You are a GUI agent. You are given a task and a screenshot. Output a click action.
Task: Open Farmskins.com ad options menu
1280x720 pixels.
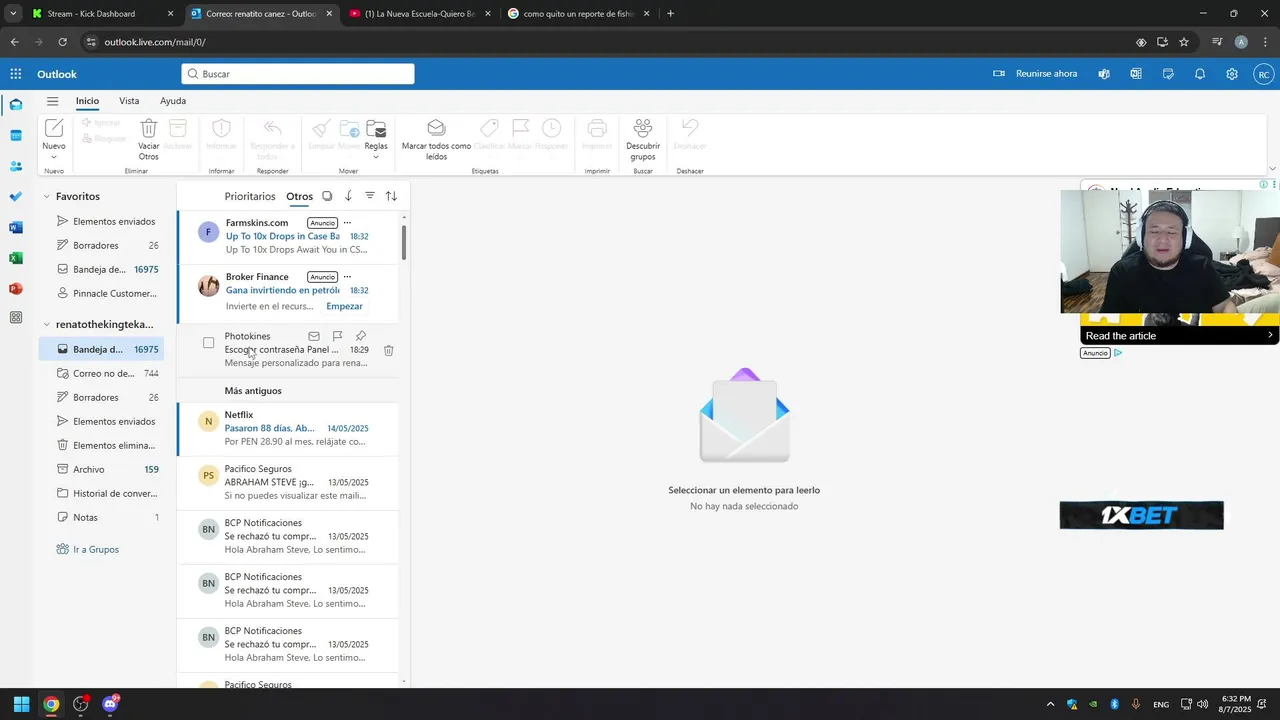pyautogui.click(x=347, y=222)
